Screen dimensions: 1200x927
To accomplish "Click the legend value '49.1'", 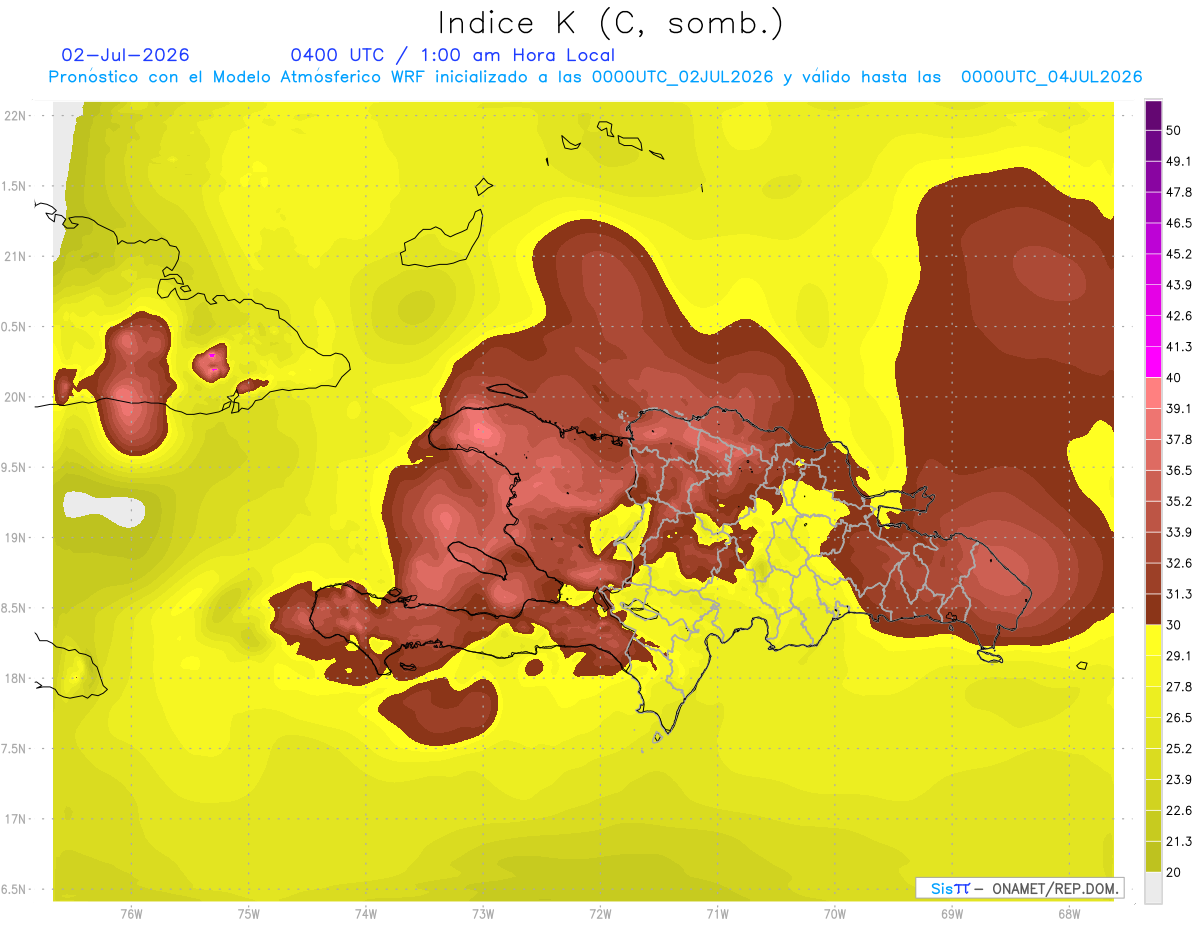I will click(1179, 162).
